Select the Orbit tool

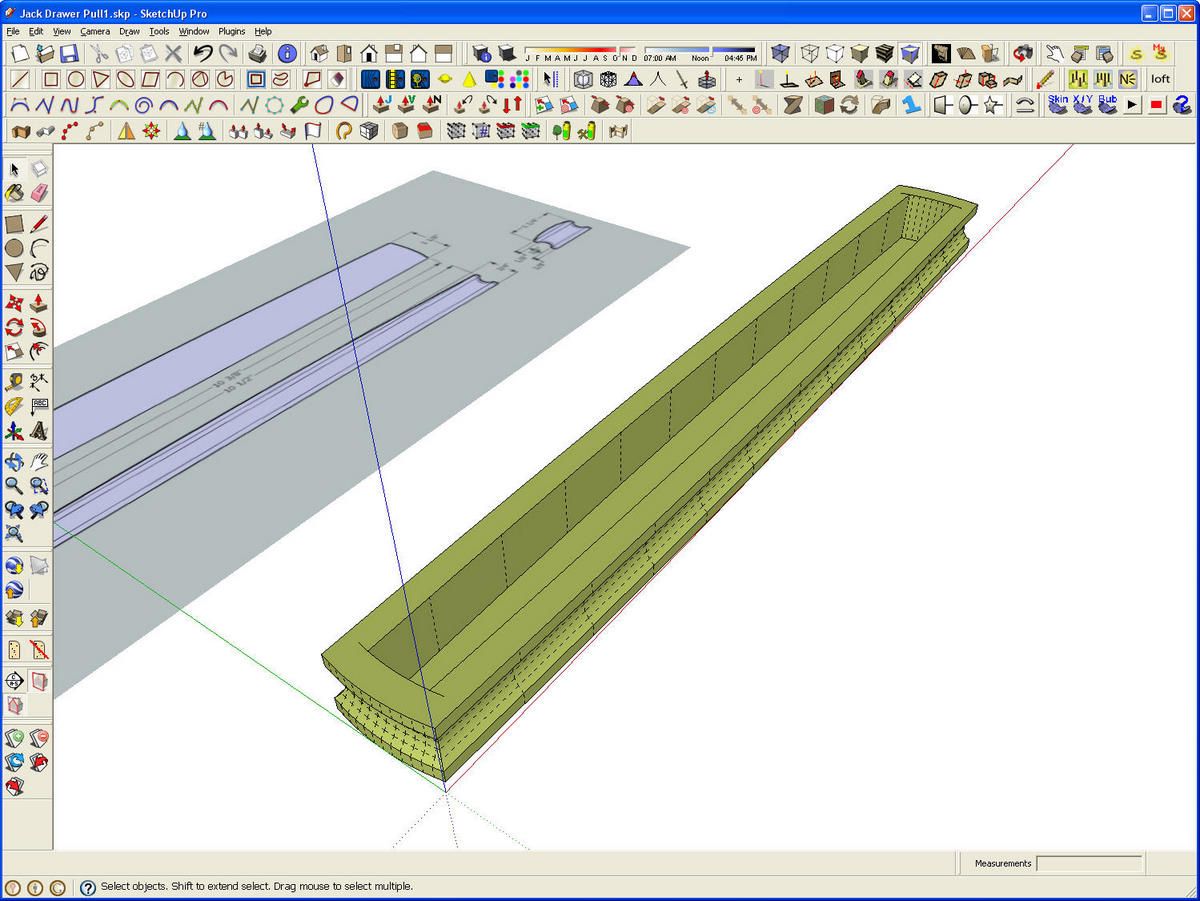point(15,462)
